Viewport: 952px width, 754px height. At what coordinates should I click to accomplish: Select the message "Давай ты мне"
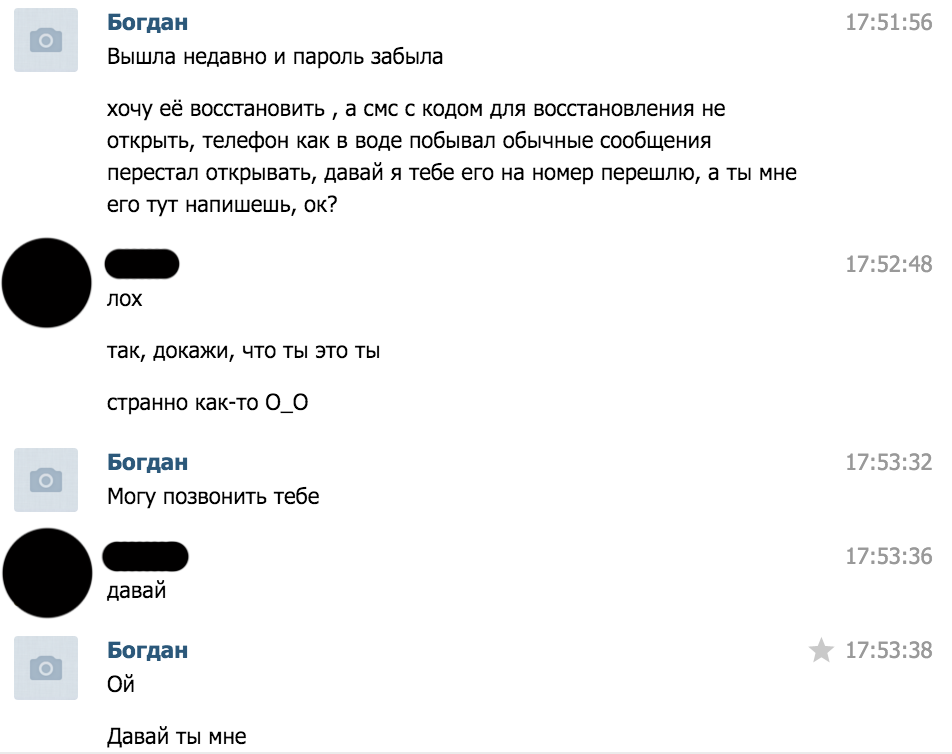click(x=176, y=738)
